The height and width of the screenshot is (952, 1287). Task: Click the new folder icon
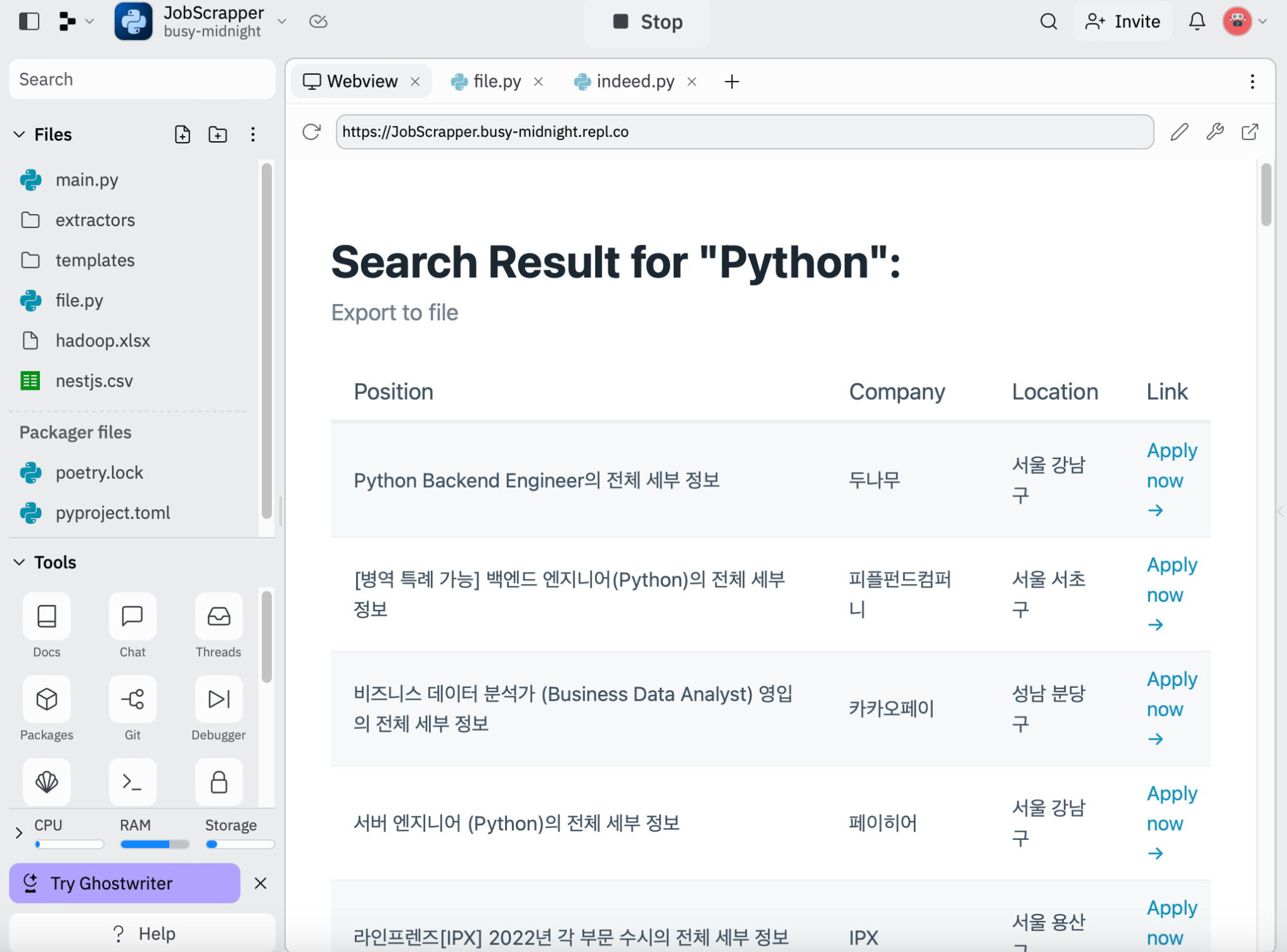[217, 134]
